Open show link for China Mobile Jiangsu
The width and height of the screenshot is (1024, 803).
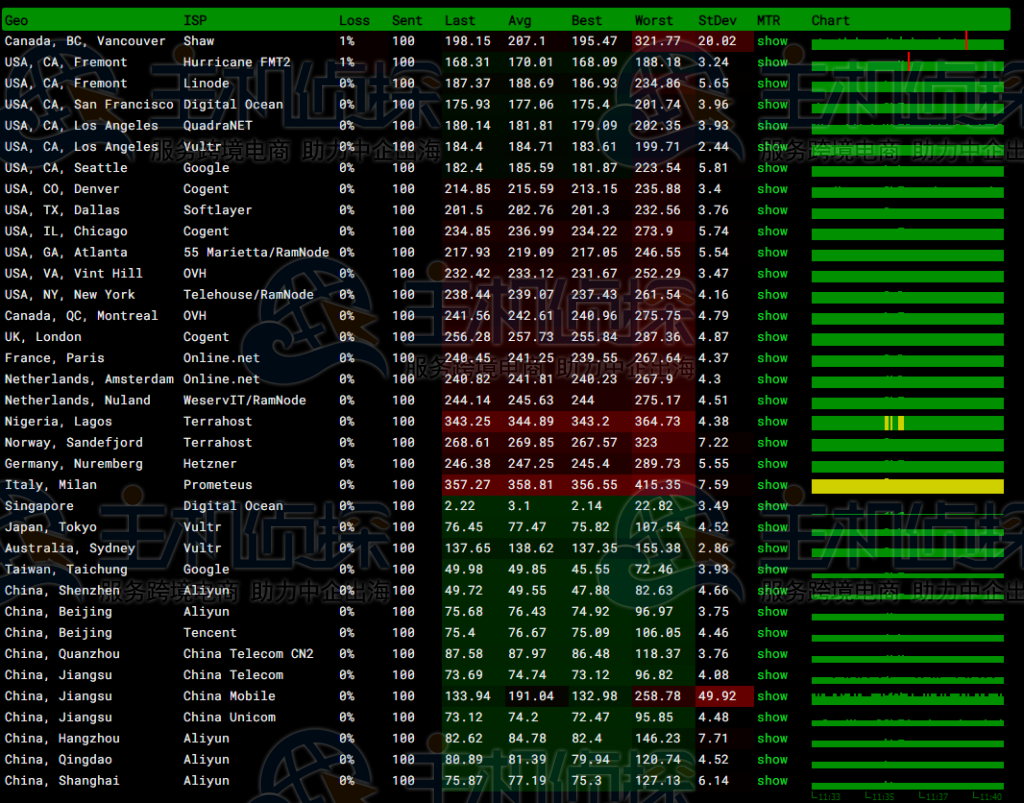pos(772,696)
